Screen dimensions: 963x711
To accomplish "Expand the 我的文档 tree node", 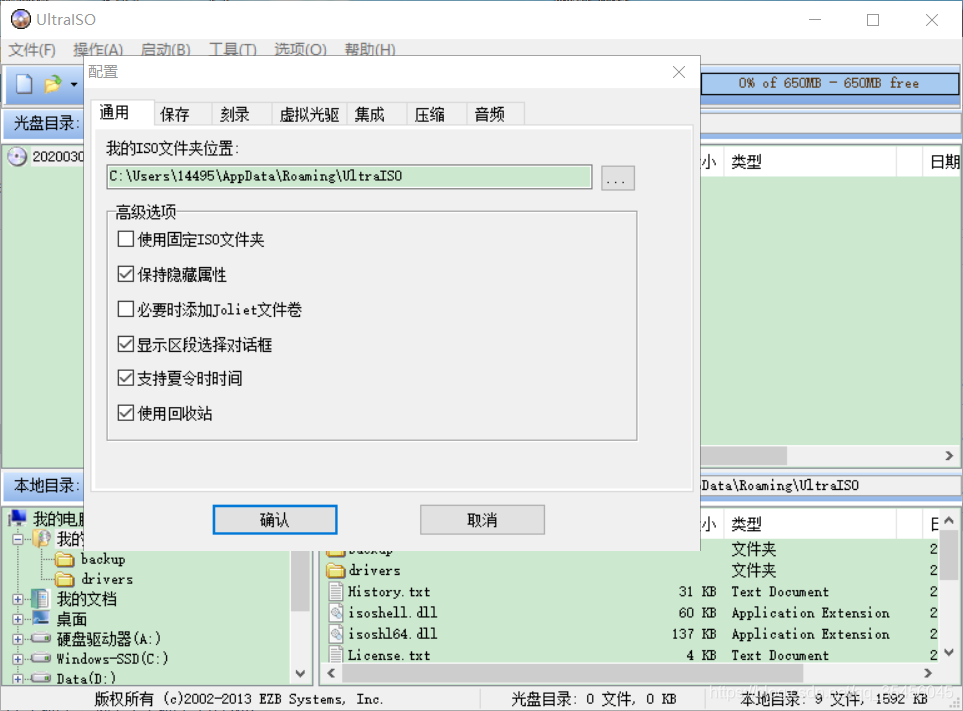I will coord(18,599).
